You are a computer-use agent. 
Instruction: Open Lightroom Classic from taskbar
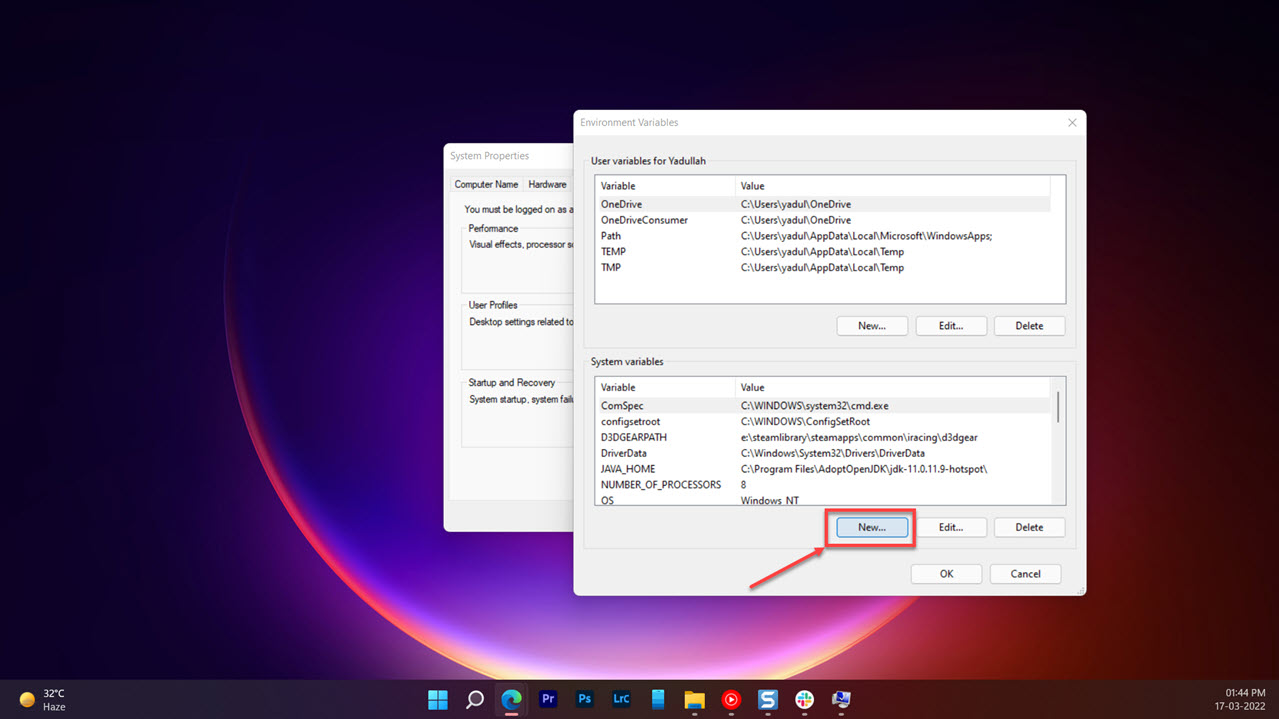[621, 699]
